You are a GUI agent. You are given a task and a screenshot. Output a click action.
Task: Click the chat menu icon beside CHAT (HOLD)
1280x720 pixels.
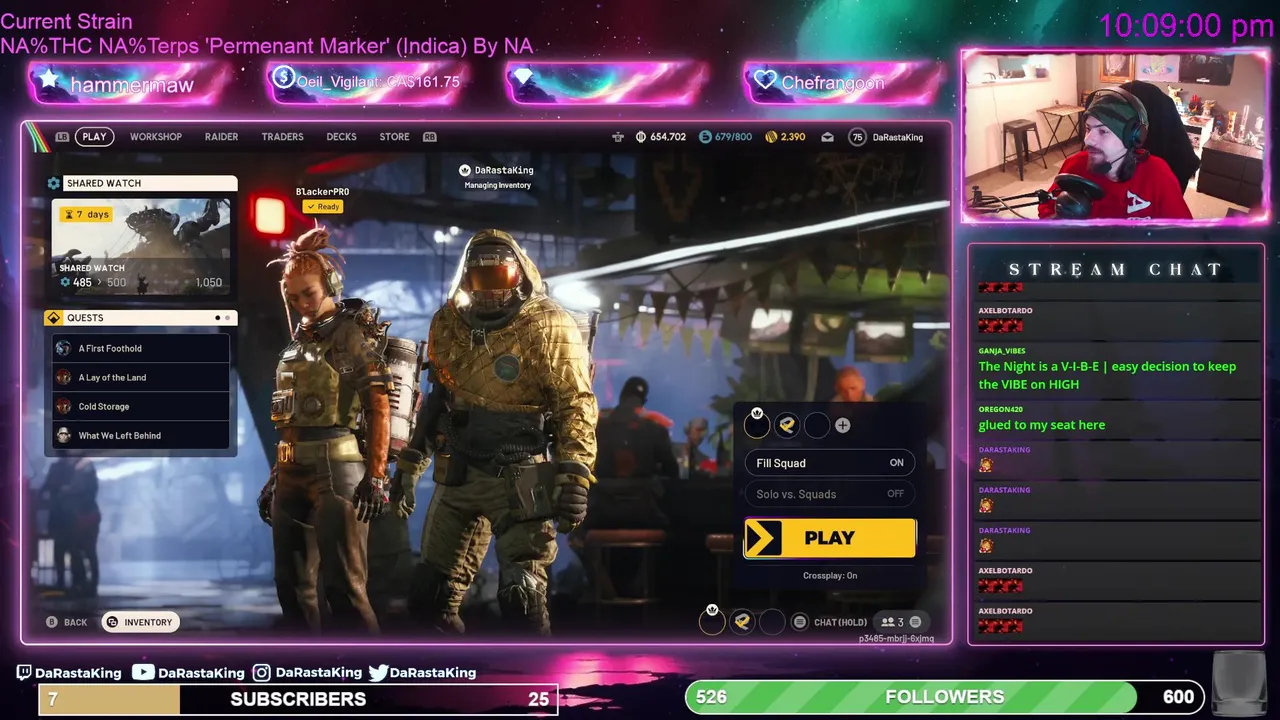coord(800,622)
